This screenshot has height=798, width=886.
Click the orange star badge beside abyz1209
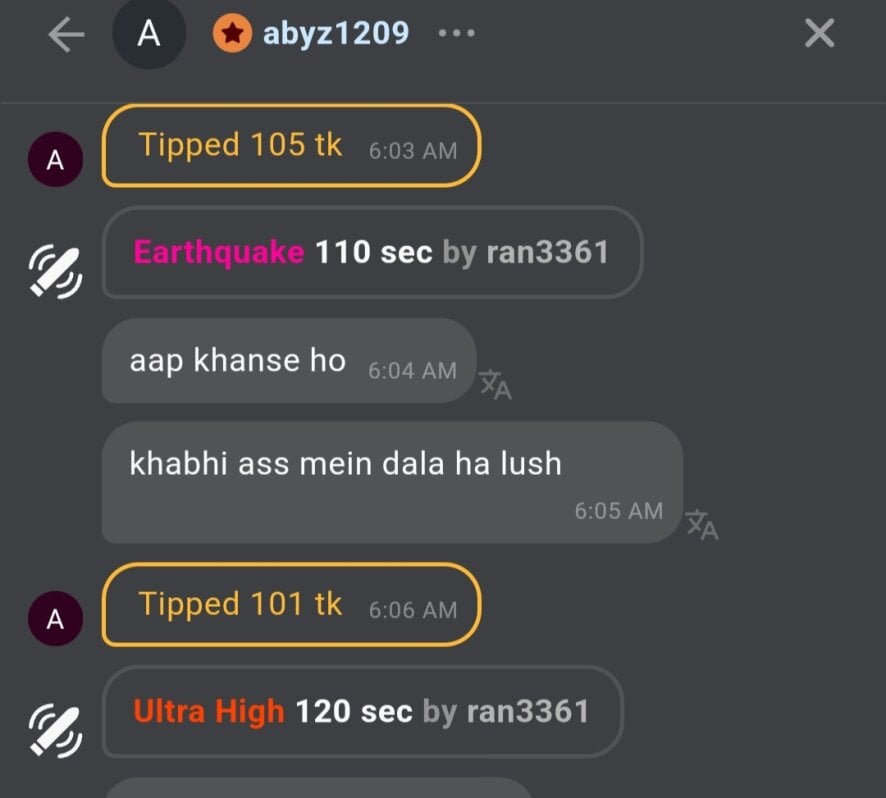click(x=232, y=33)
